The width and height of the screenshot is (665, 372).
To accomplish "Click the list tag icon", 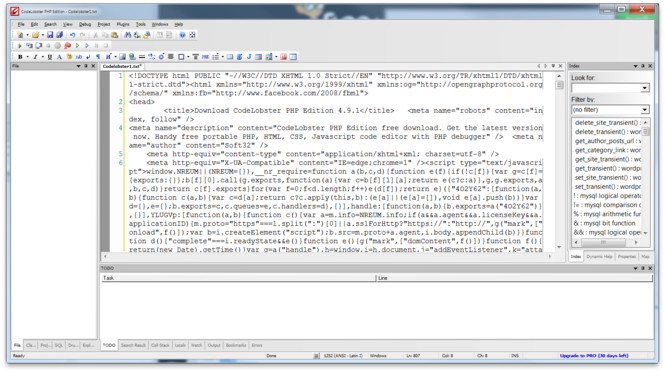I will pyautogui.click(x=215, y=56).
